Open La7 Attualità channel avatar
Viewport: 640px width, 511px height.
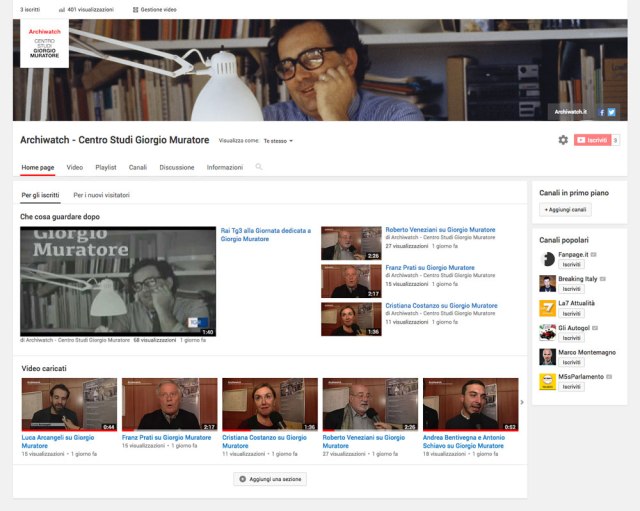(x=547, y=308)
